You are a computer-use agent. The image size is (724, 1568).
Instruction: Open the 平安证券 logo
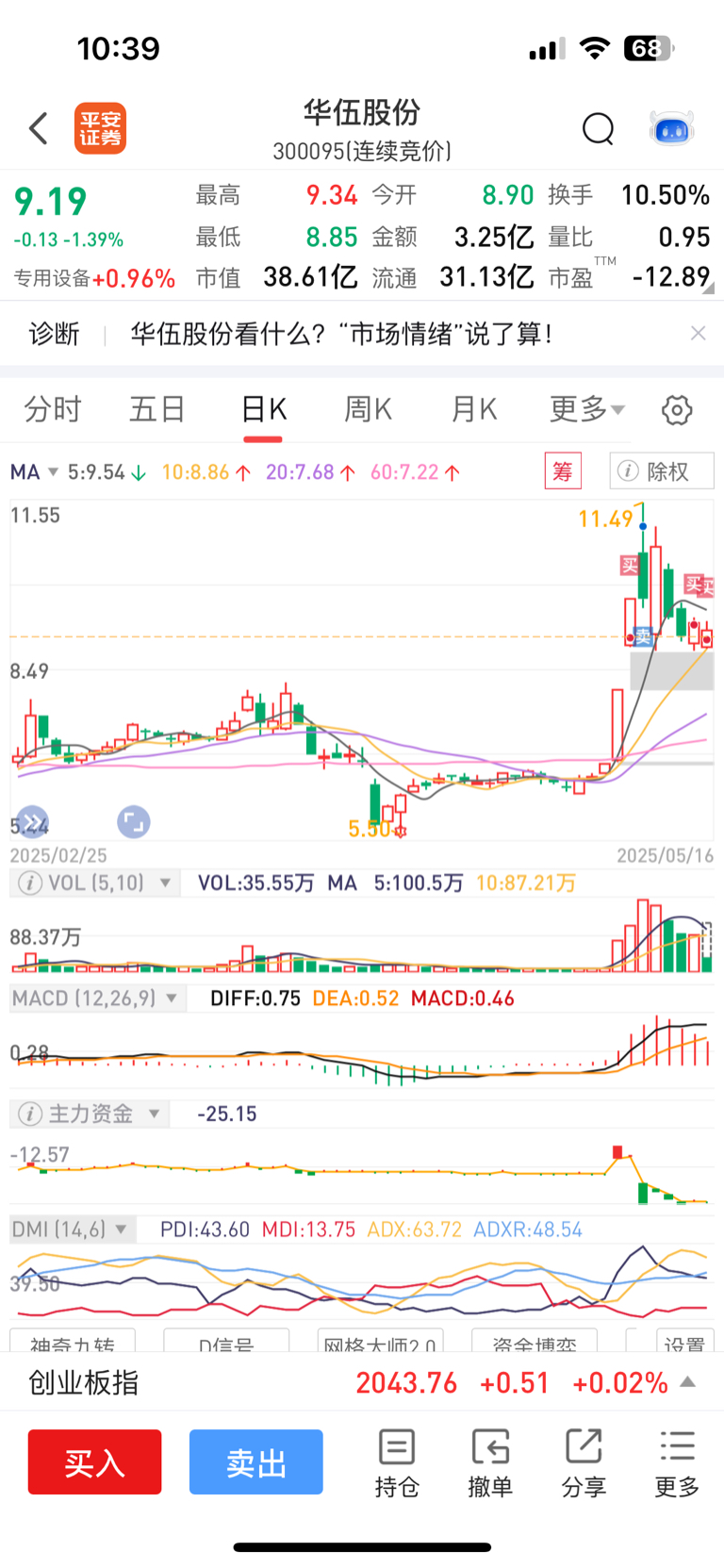(x=101, y=128)
